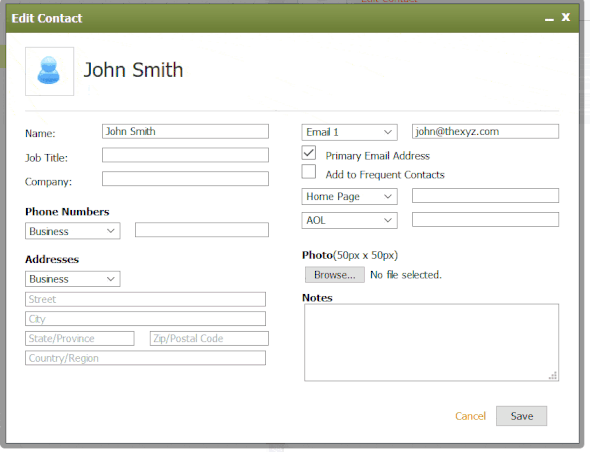
Task: Grab the Notes box resize handle
Action: 553,376
